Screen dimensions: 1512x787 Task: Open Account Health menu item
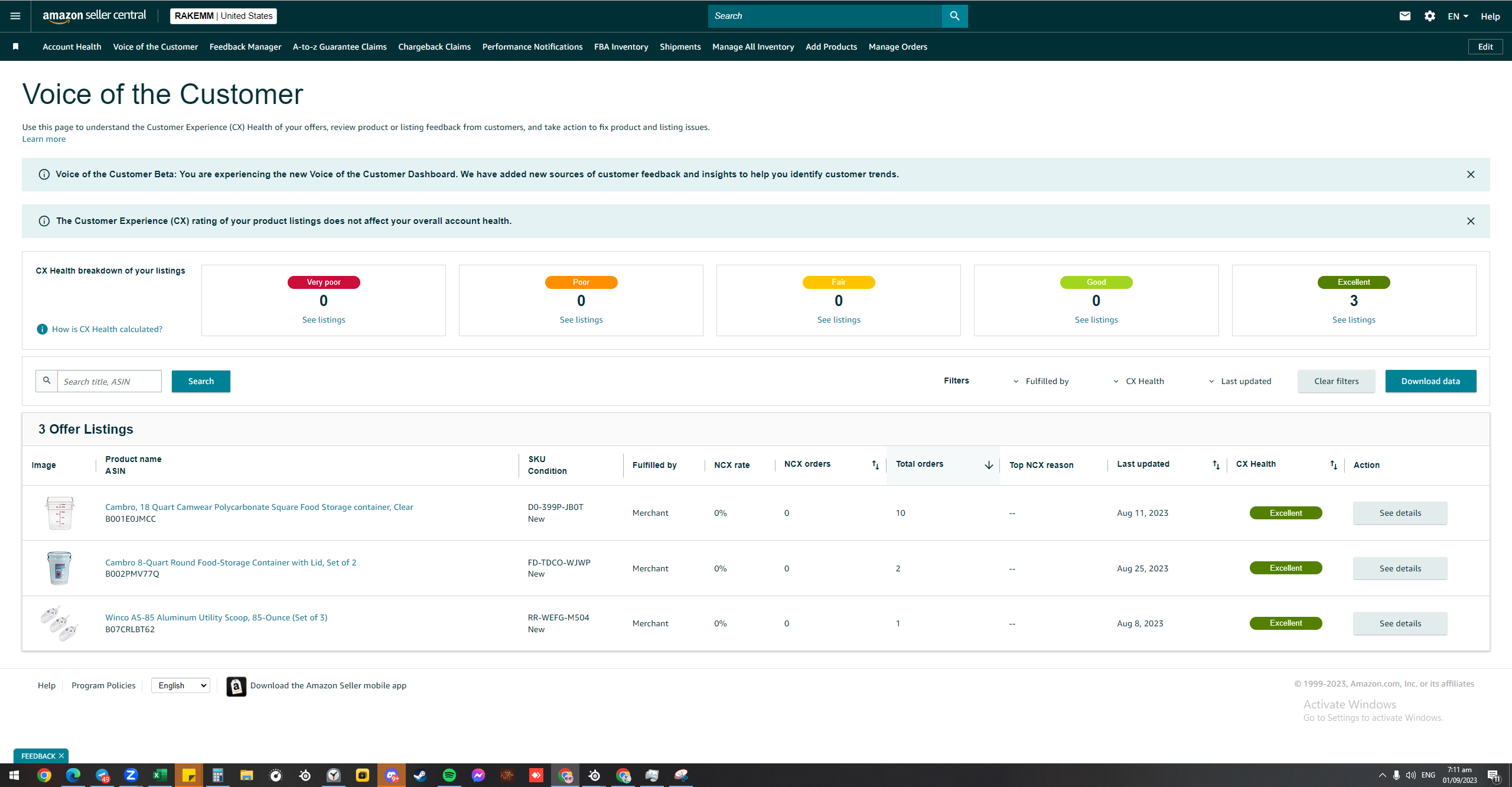click(x=72, y=47)
